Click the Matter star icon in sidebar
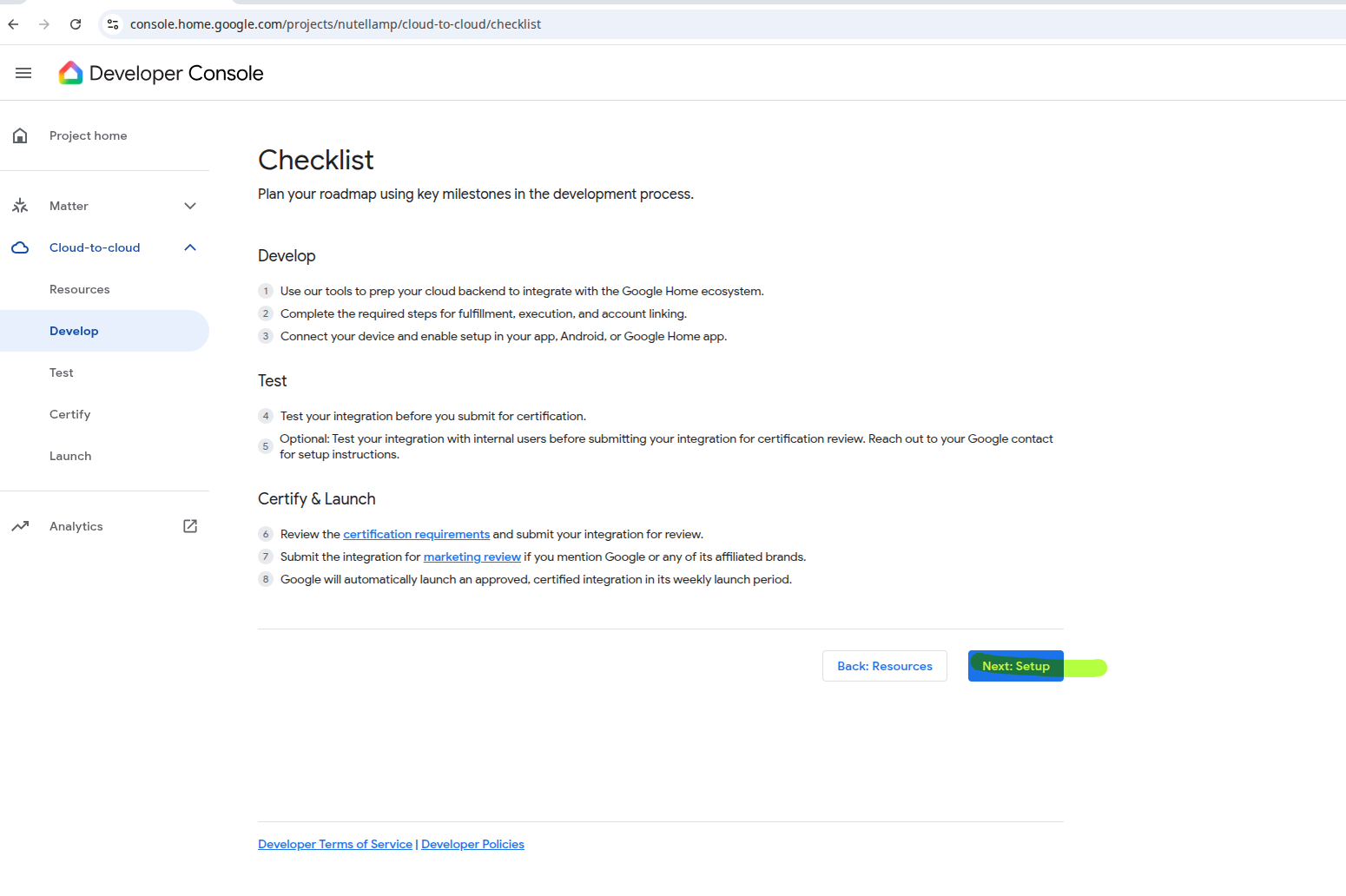This screenshot has width=1346, height=896. click(20, 206)
